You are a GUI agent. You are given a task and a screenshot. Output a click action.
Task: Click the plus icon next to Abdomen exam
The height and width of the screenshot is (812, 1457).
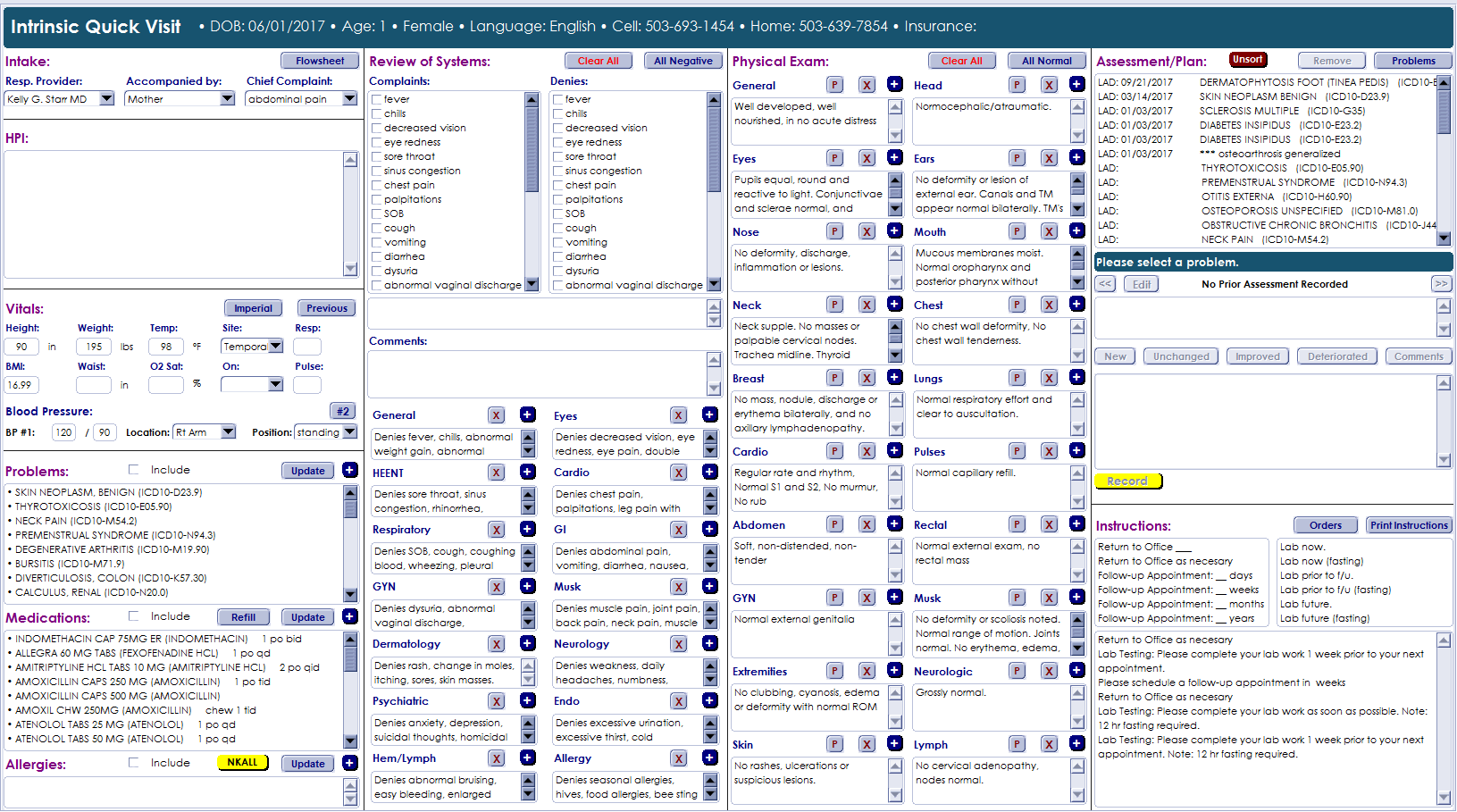[x=894, y=524]
